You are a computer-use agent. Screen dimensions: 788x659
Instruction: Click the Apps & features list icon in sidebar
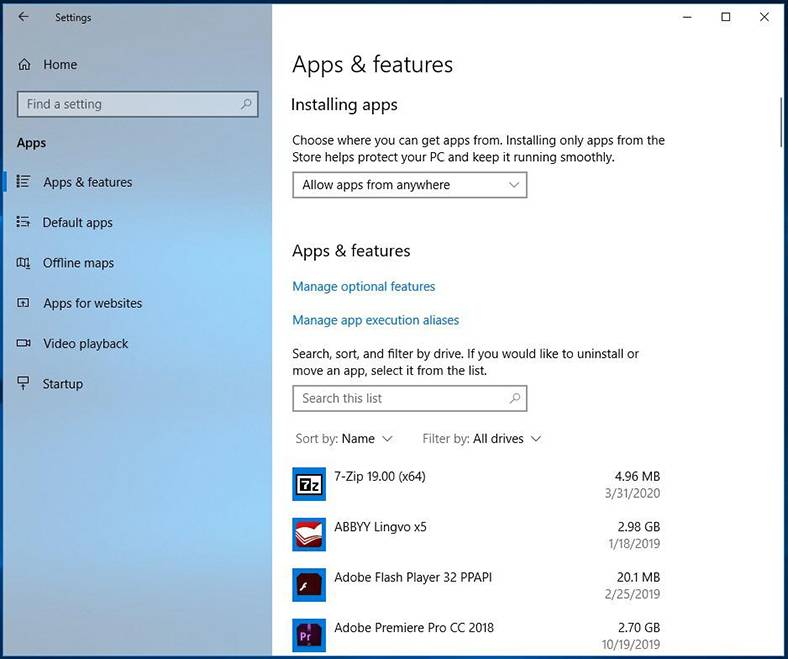pyautogui.click(x=23, y=181)
